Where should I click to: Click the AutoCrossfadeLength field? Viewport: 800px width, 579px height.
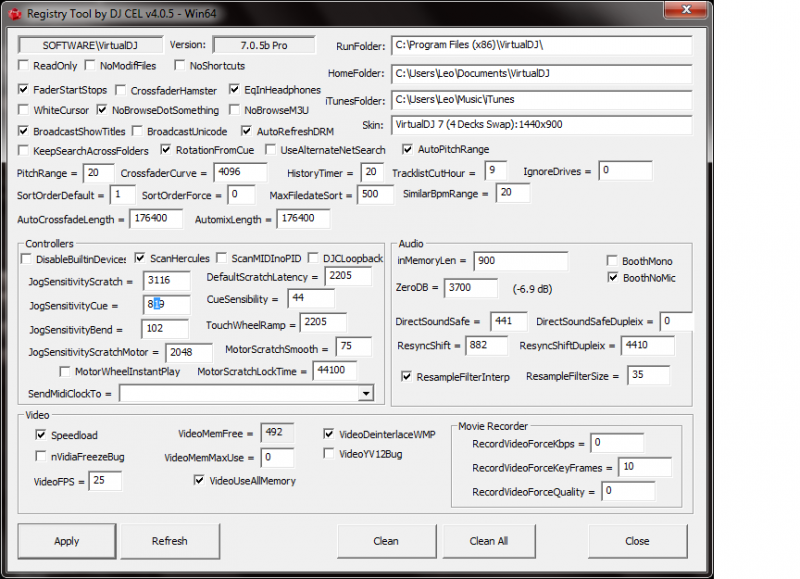click(156, 218)
